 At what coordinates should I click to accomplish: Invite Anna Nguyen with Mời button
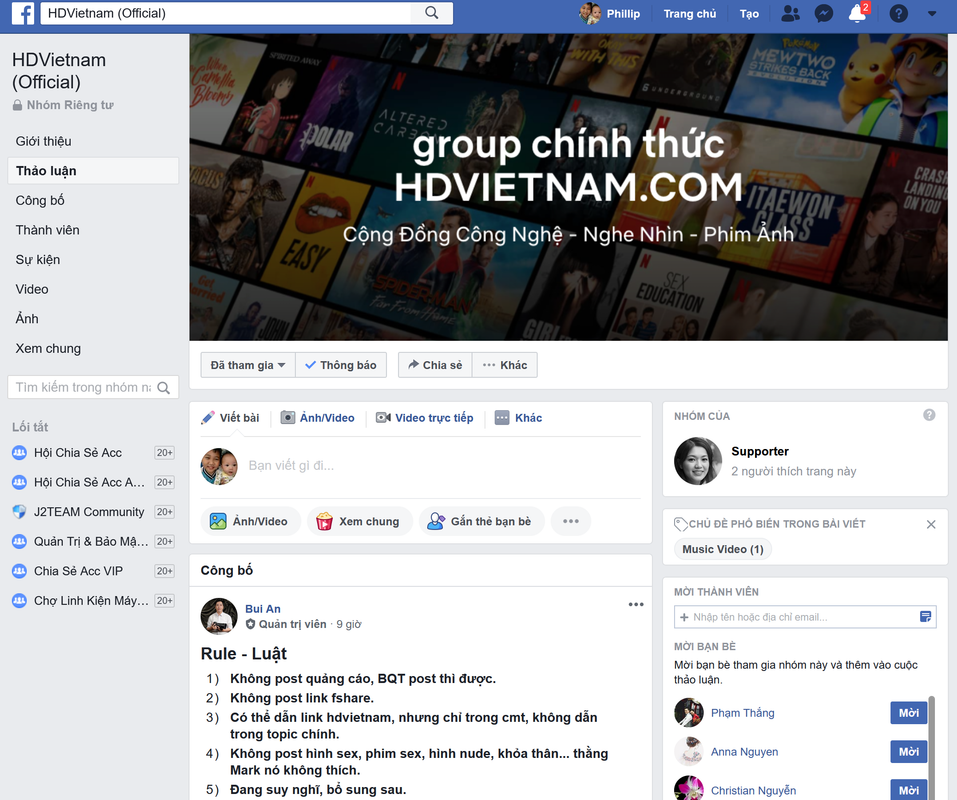pyautogui.click(x=909, y=752)
